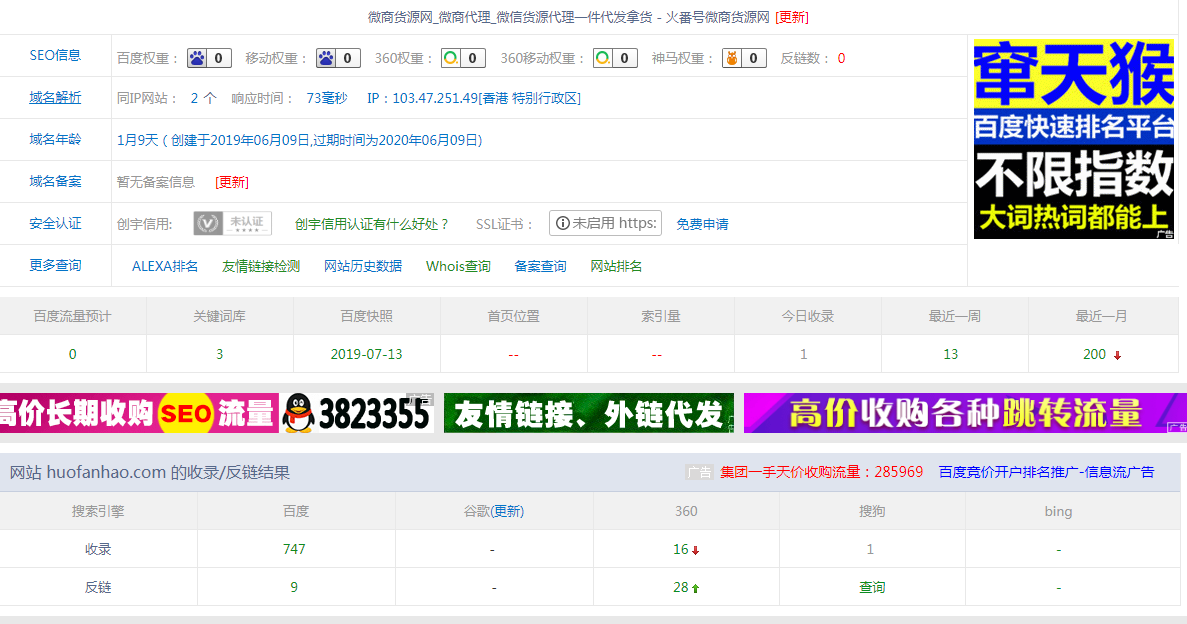This screenshot has width=1187, height=624.
Task: Click the 搜索引擎 column header
Action: coord(98,511)
